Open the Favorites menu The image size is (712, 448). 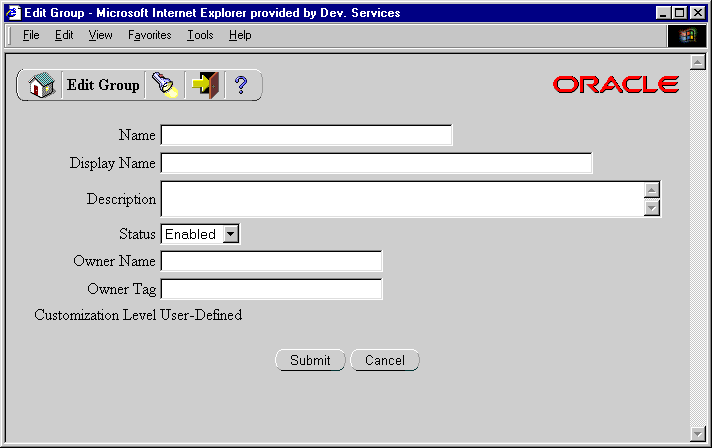[x=150, y=35]
